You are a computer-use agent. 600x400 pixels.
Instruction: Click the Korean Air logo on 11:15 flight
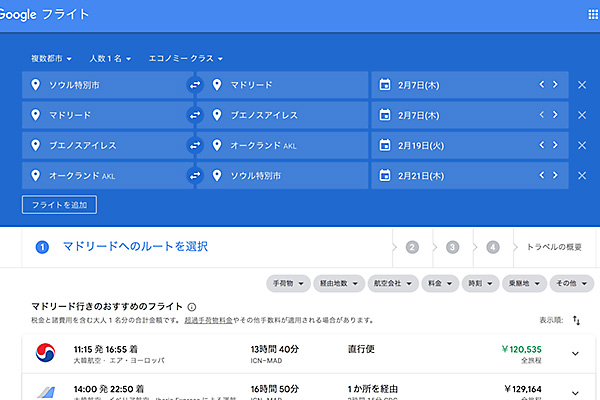46,353
